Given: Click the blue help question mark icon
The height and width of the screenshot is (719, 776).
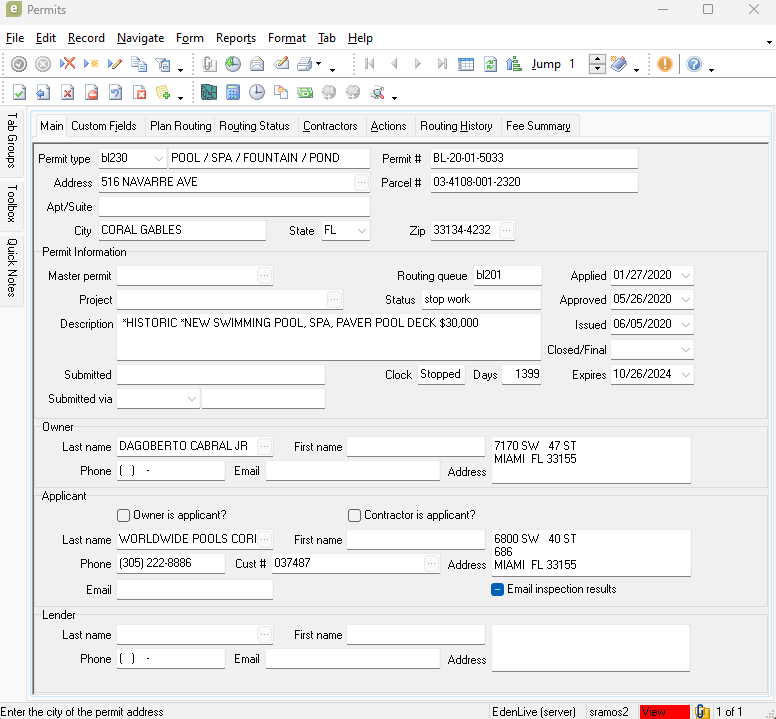Looking at the screenshot, I should [x=694, y=64].
